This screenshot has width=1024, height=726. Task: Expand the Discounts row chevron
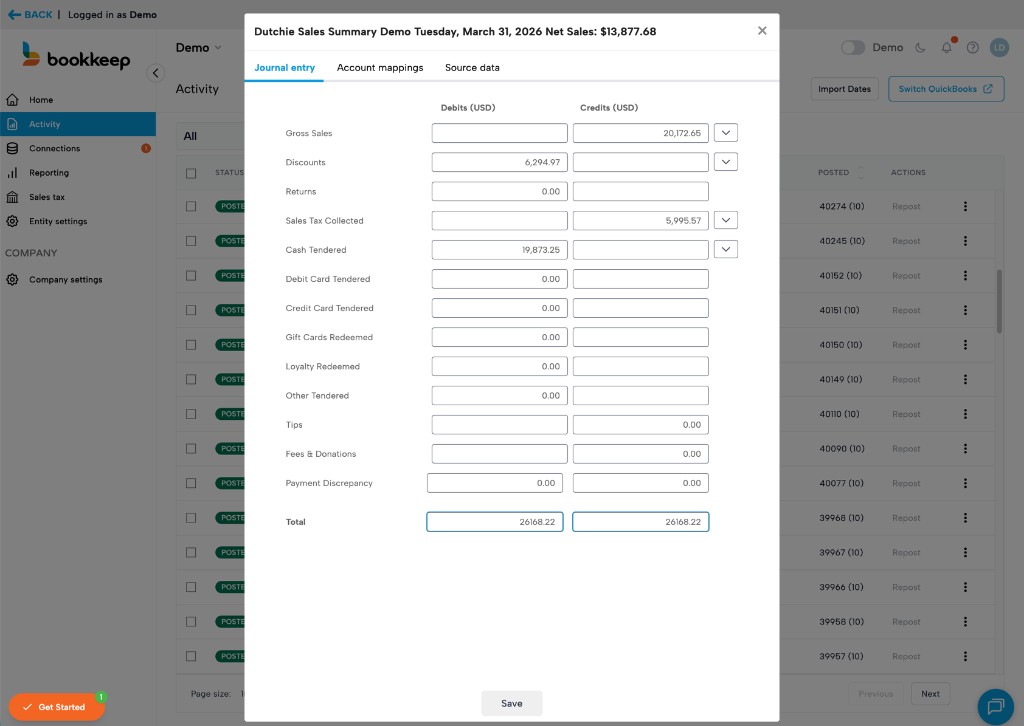tap(726, 162)
